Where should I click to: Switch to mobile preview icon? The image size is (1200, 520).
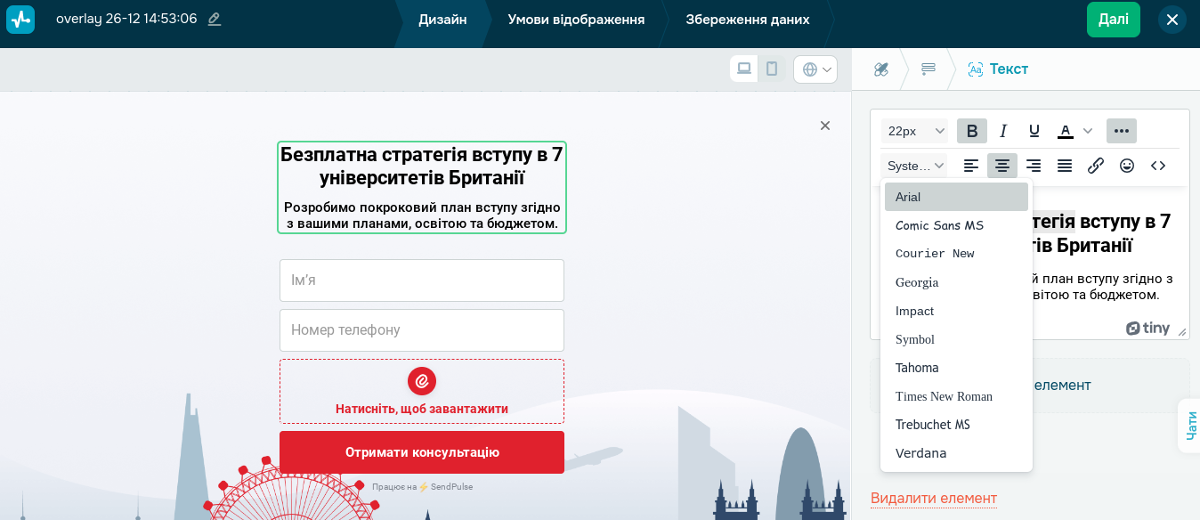pos(772,69)
